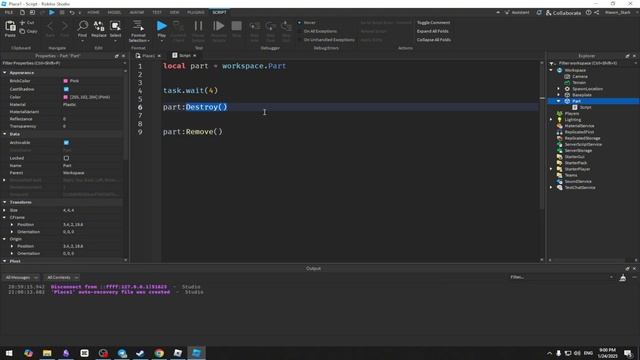This screenshot has width=640, height=360.
Task: Expand the Position row under CFrame
Action: [x=12, y=224]
